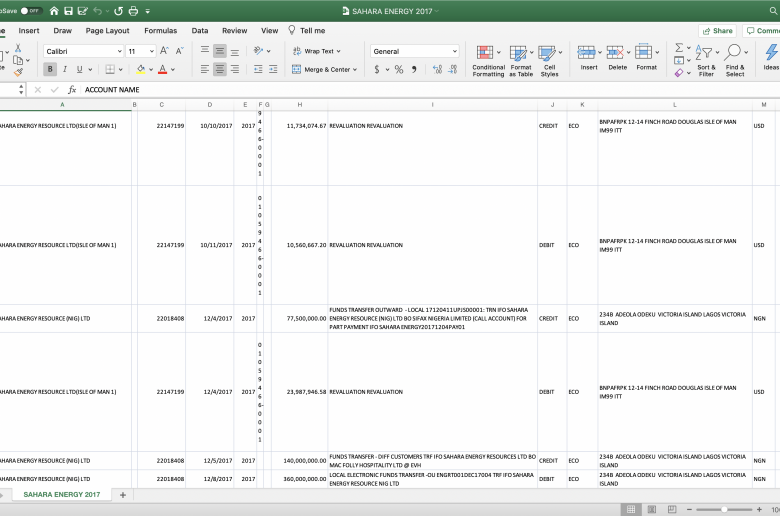Open Find & Select
The width and height of the screenshot is (780, 516).
[735, 60]
